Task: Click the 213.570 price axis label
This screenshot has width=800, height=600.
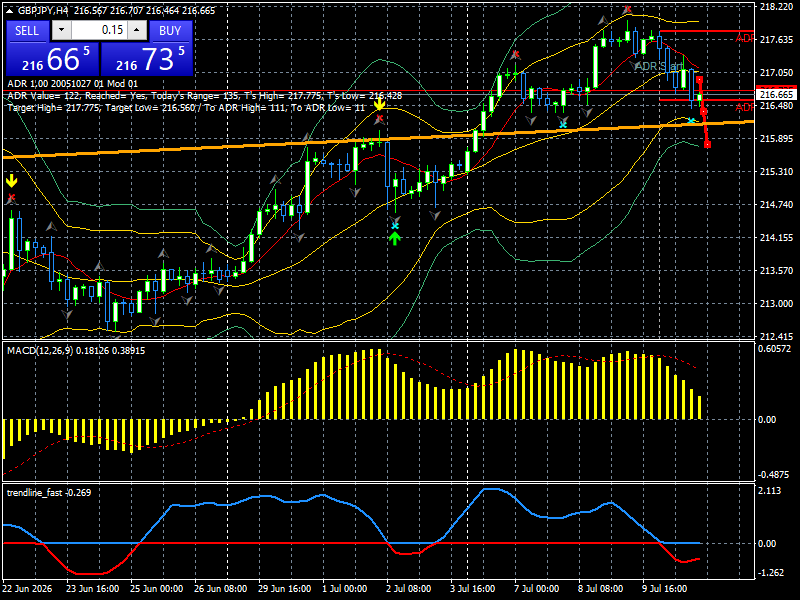Action: (776, 271)
